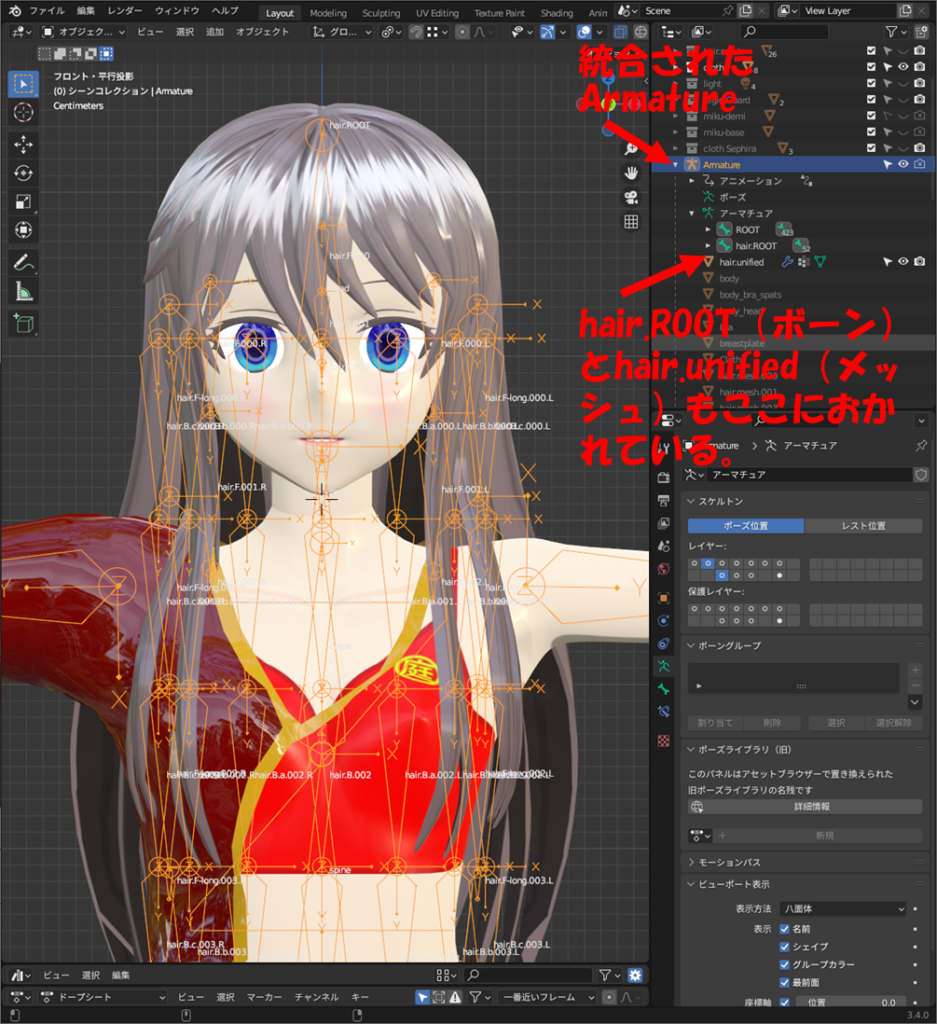Open the World properties tab

click(663, 568)
